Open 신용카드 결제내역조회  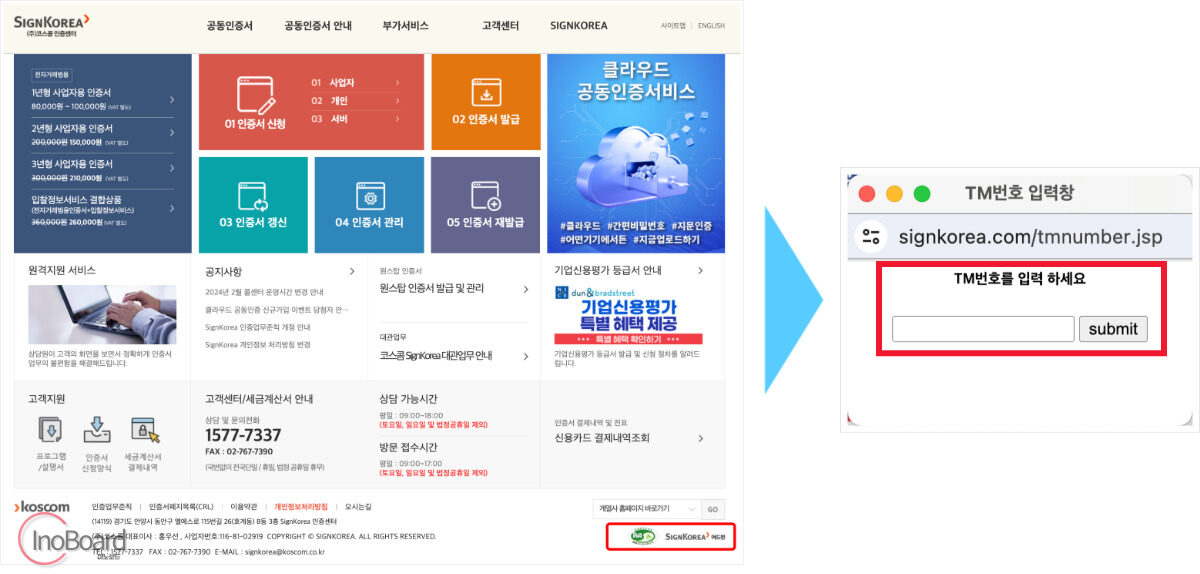click(629, 438)
